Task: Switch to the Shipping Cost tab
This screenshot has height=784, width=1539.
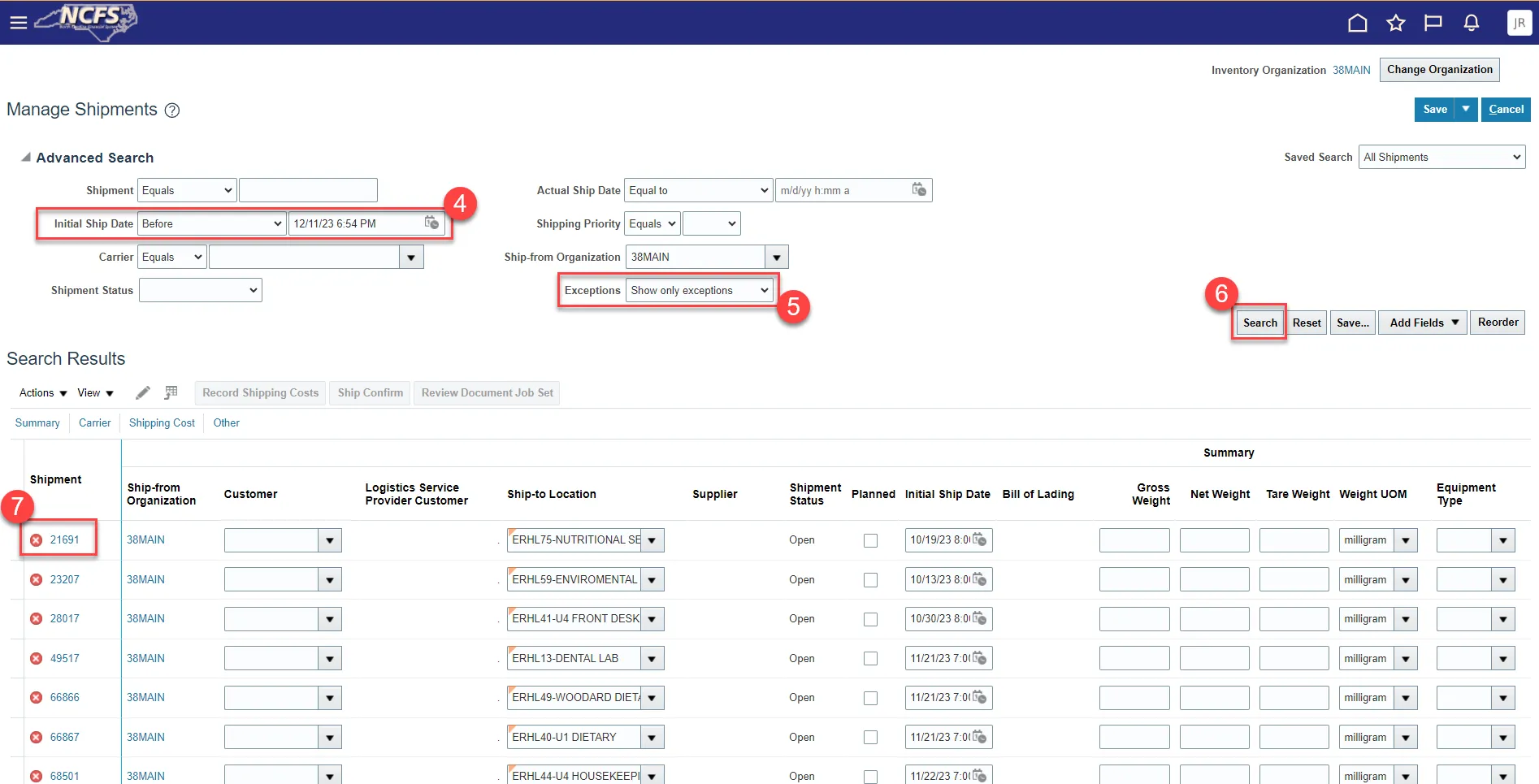Action: (x=162, y=423)
